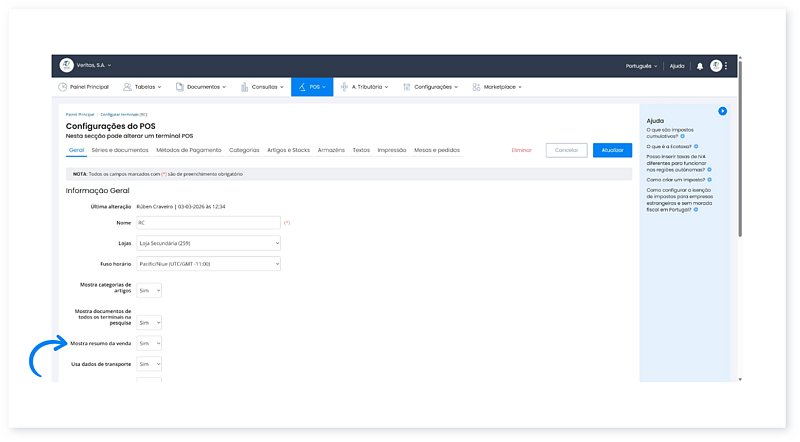
Task: Toggle Usa dados de transporte select
Action: 148,364
